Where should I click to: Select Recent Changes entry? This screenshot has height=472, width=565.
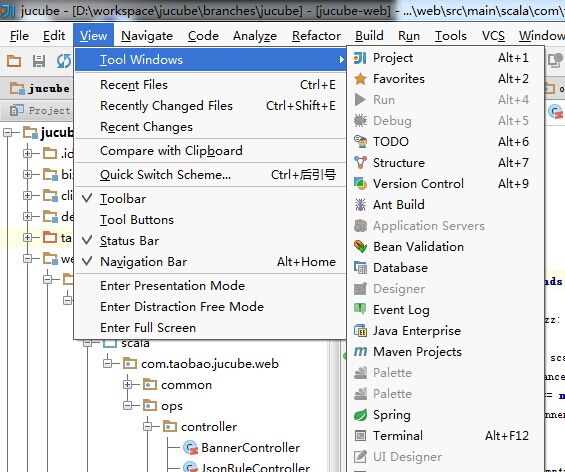(x=210, y=127)
